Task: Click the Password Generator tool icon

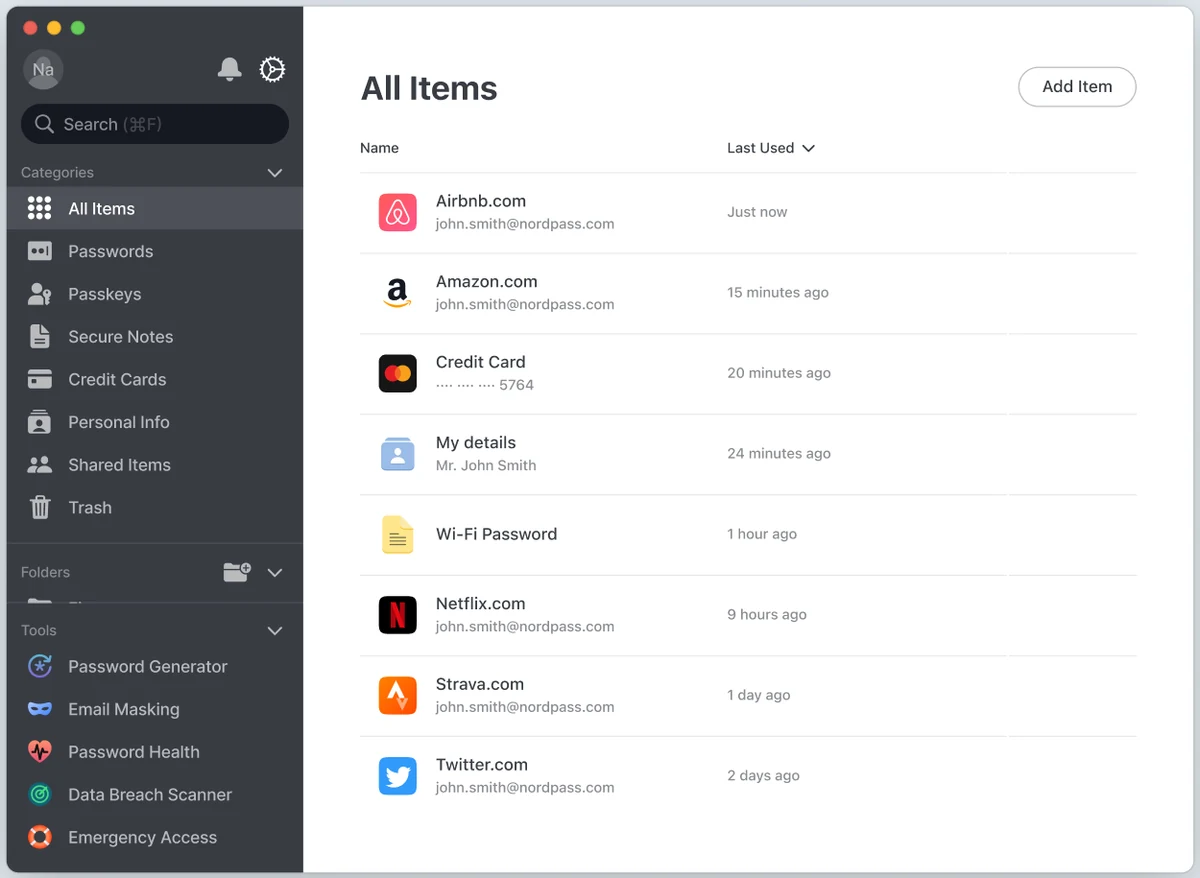Action: point(39,666)
